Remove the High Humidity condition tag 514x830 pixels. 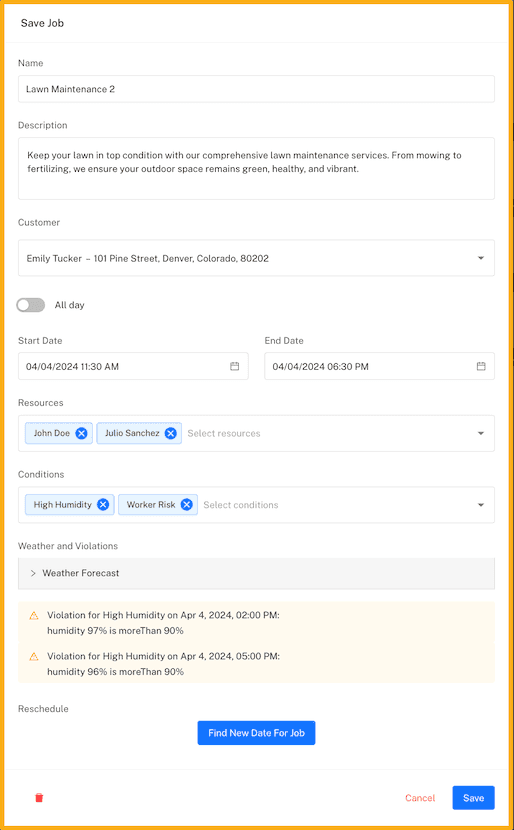(x=103, y=504)
